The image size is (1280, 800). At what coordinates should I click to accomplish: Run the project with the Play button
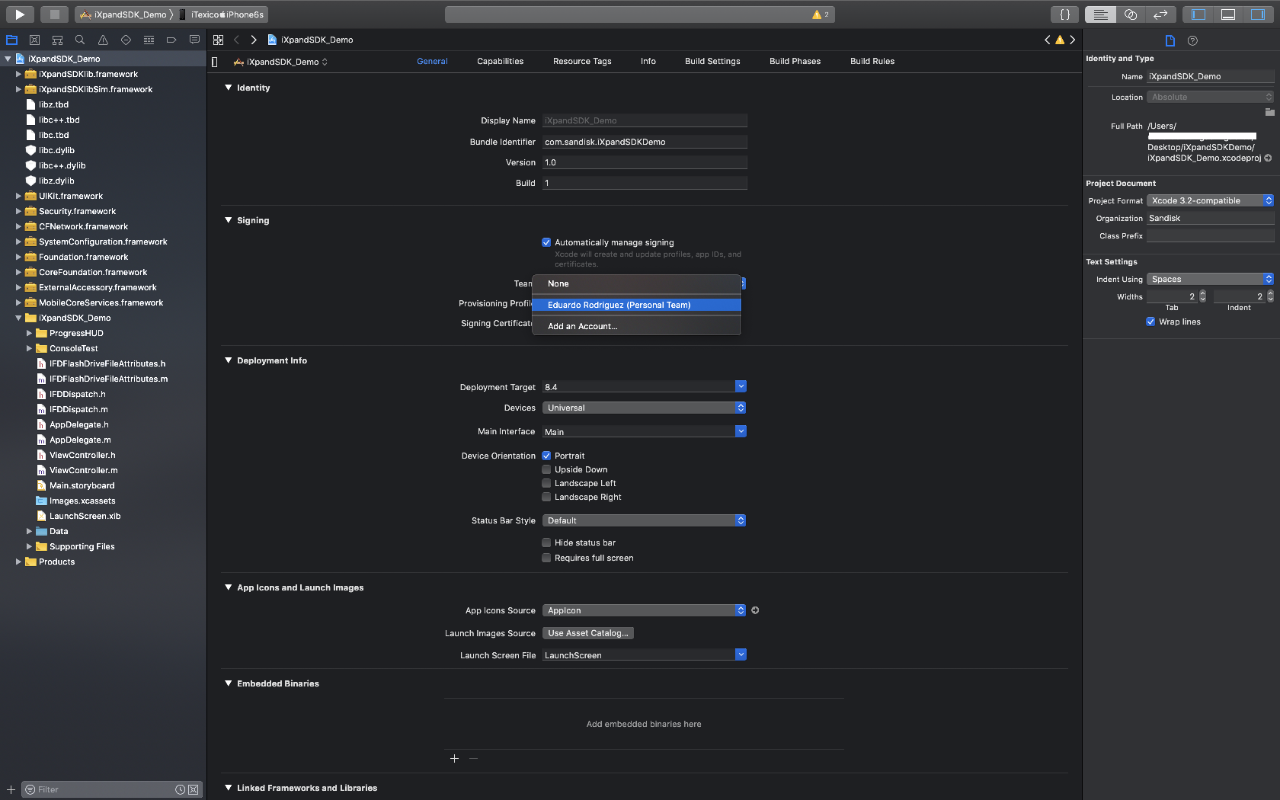coord(19,15)
